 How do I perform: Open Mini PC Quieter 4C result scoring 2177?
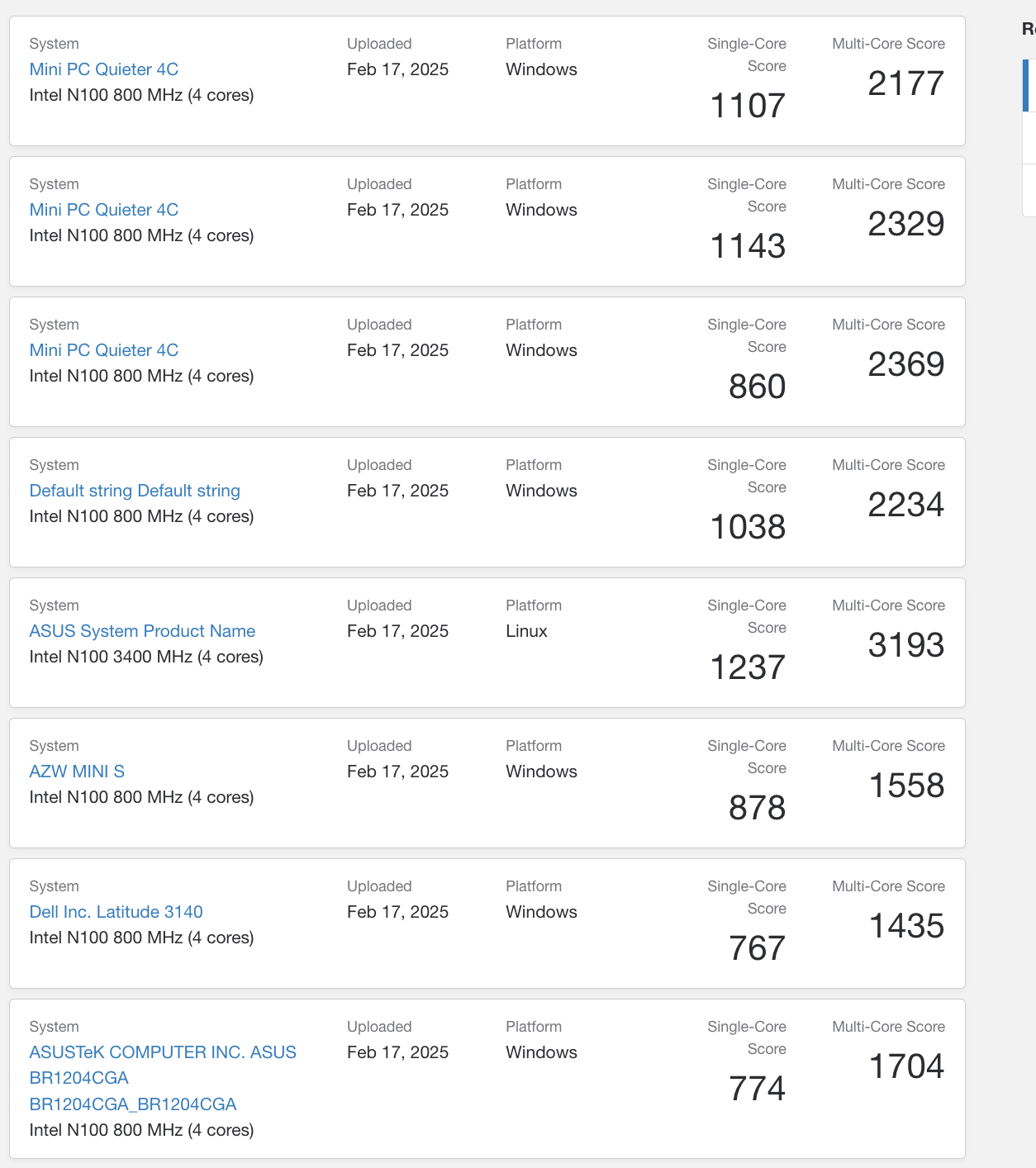click(x=103, y=69)
